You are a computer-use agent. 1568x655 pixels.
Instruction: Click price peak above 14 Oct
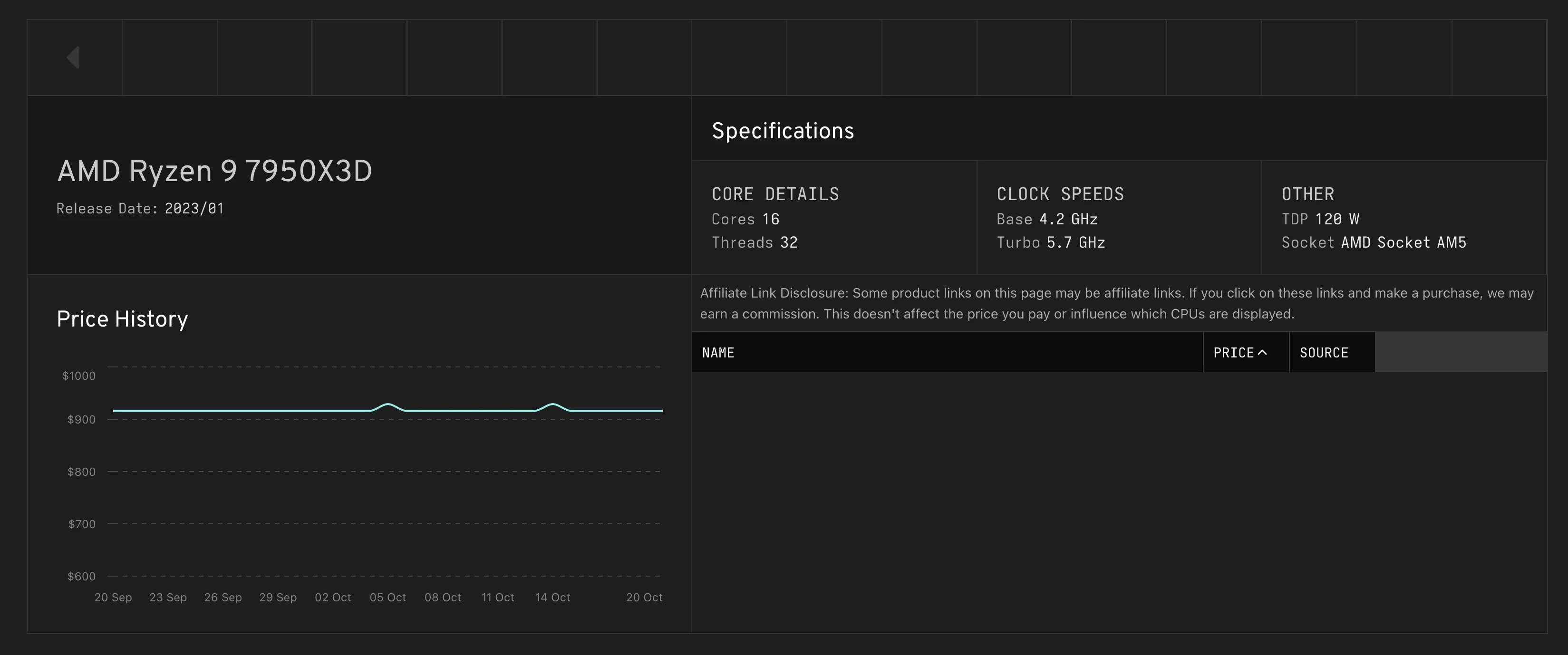552,405
